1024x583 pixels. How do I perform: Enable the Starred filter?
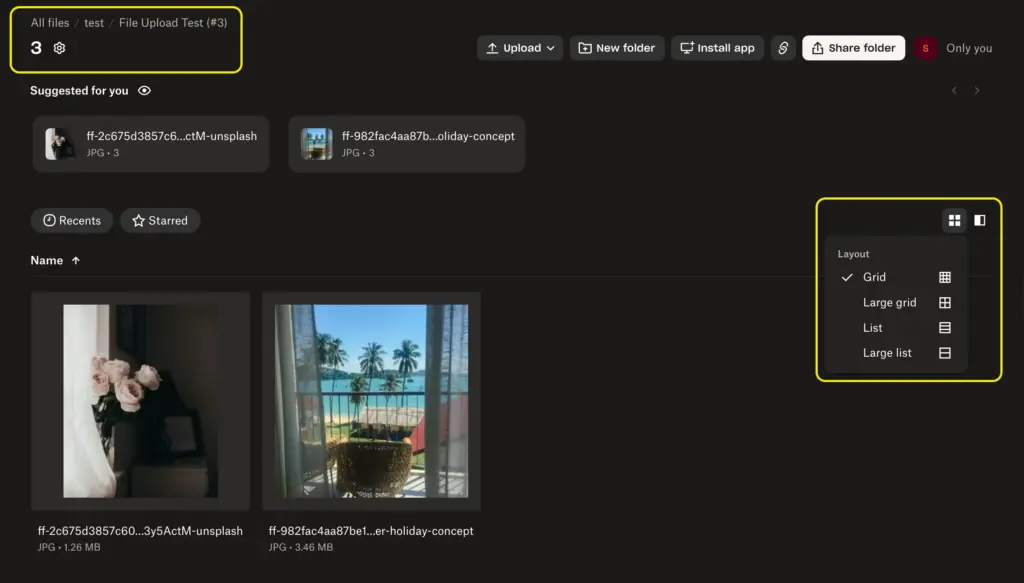click(x=160, y=220)
